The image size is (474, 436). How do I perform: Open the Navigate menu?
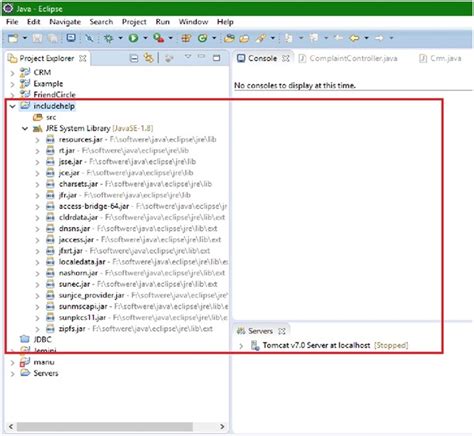tap(65, 22)
